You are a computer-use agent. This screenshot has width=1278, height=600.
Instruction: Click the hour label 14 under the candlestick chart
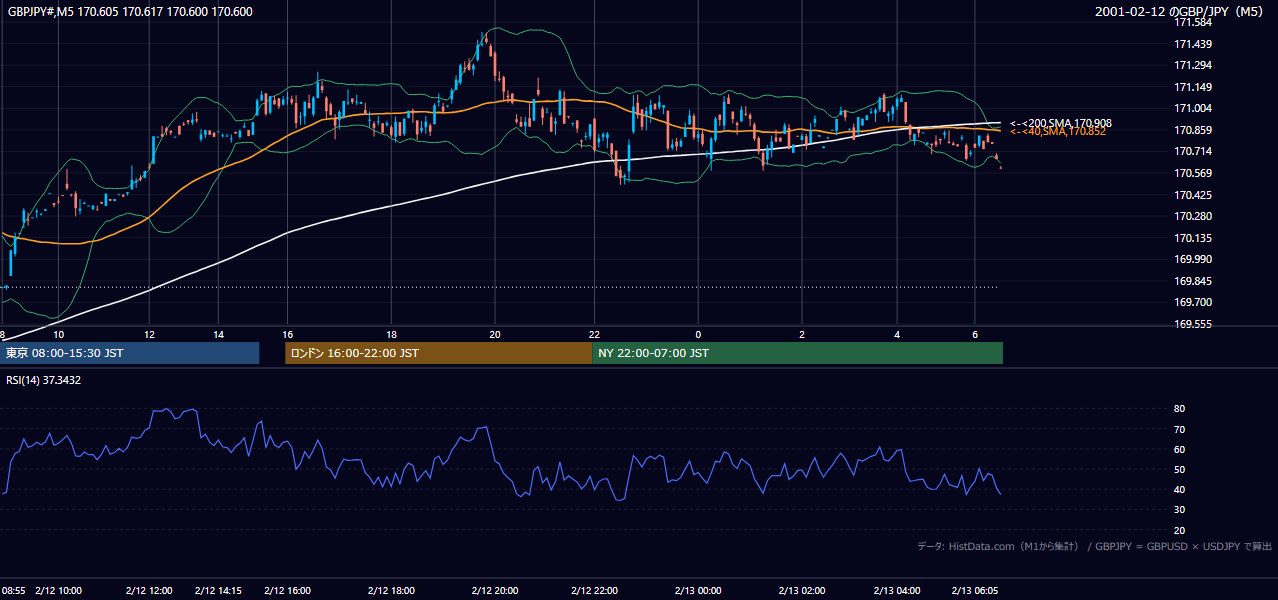pos(218,334)
